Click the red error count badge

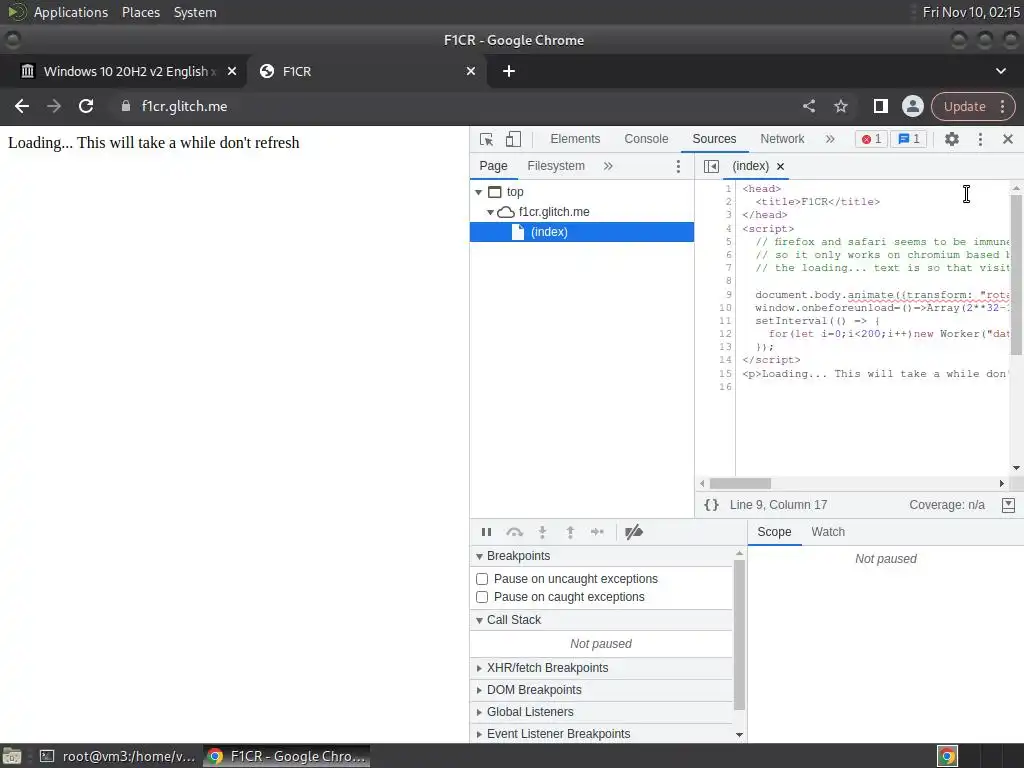[871, 138]
